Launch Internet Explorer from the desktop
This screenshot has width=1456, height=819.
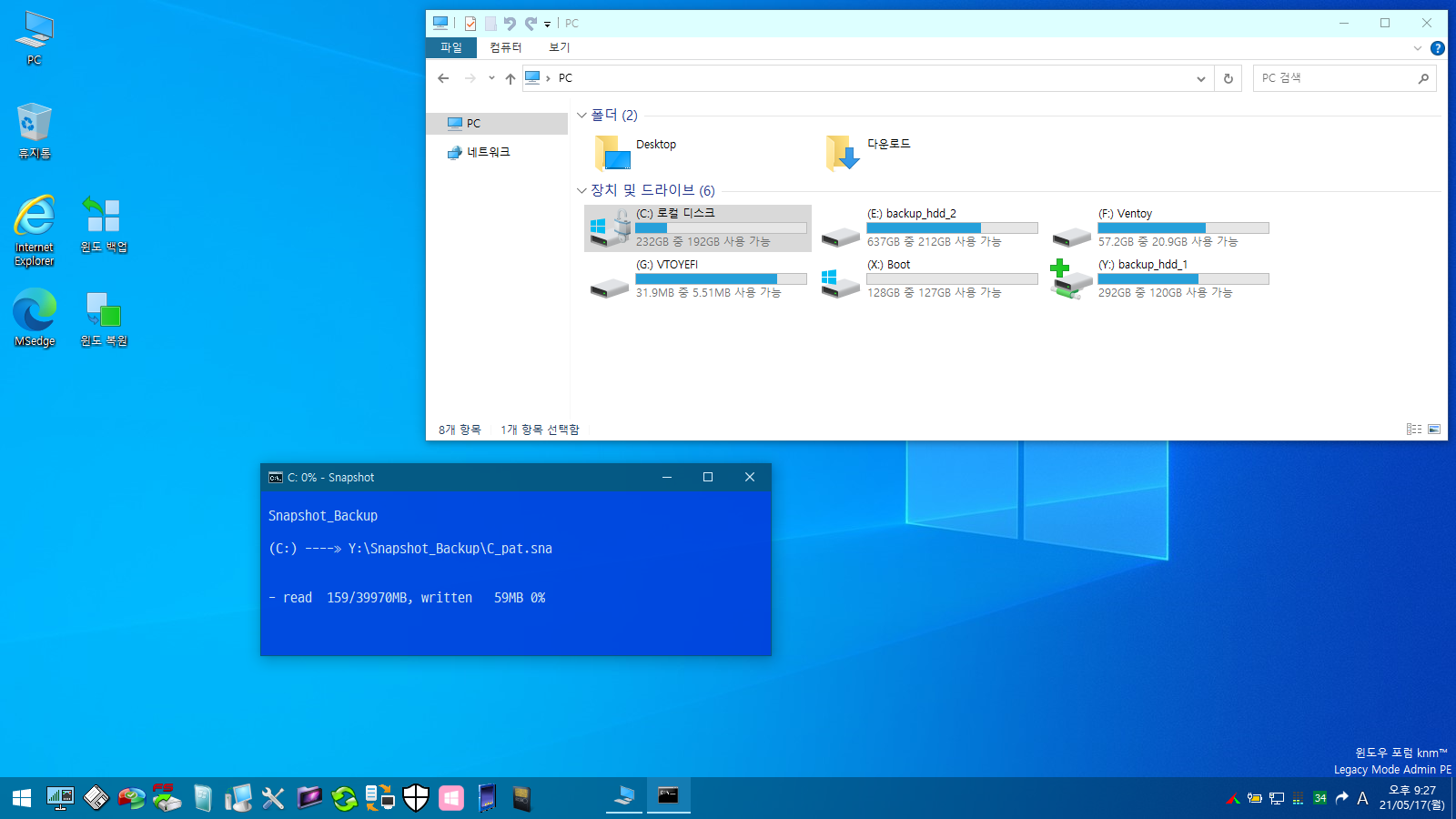tap(35, 230)
